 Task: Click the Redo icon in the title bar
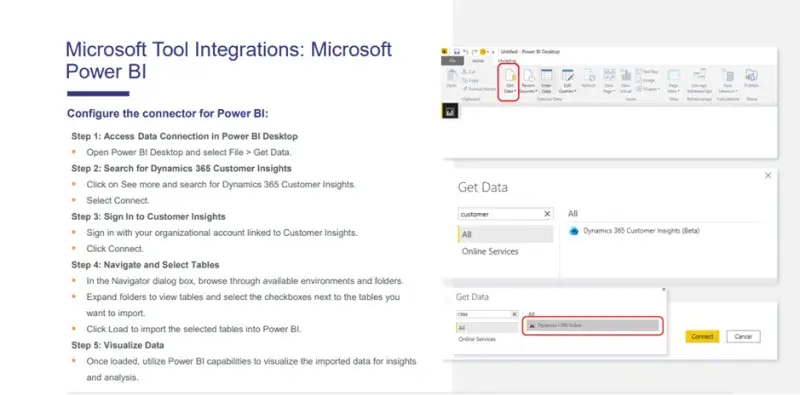pos(474,52)
